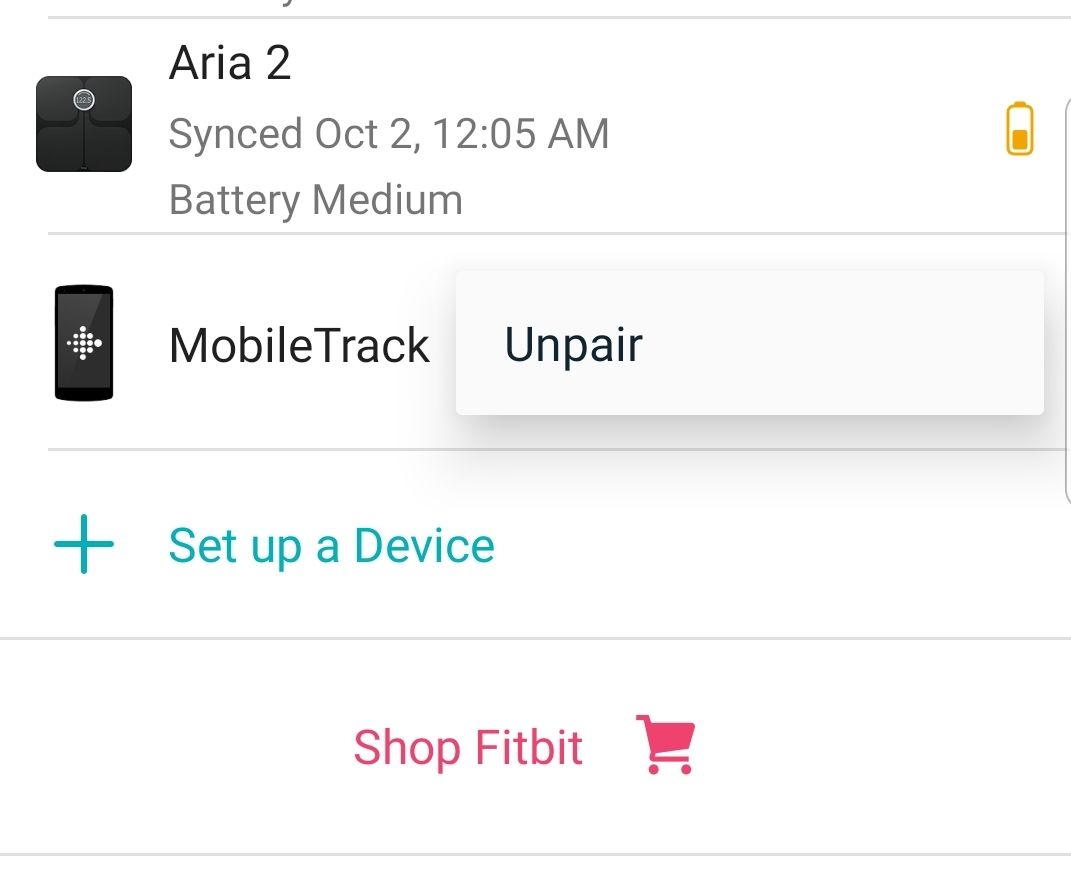Click blank space in the Unpair popup

tap(850, 344)
